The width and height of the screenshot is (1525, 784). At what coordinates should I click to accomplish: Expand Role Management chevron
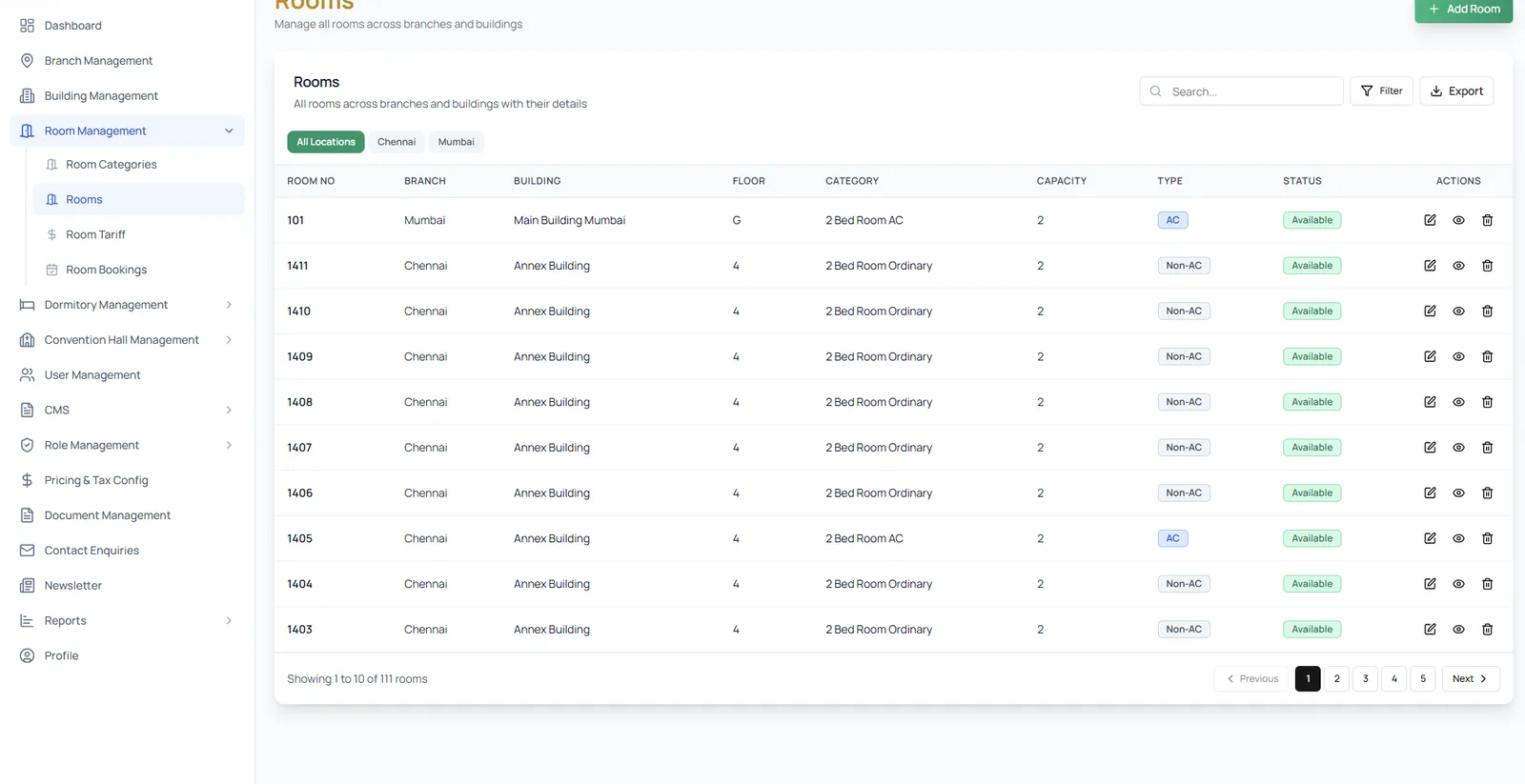pos(229,445)
